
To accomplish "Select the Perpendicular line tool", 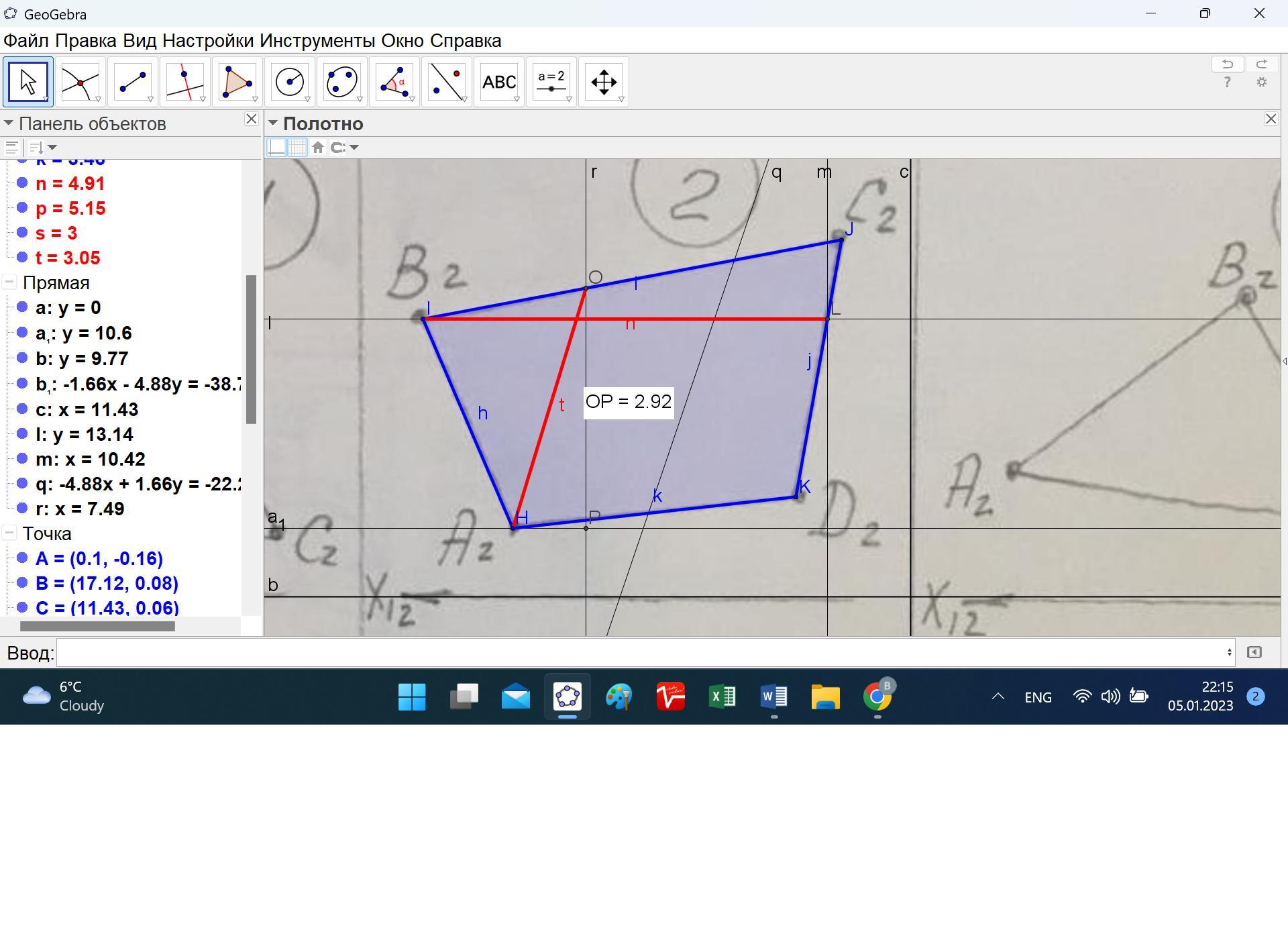I will pyautogui.click(x=184, y=82).
